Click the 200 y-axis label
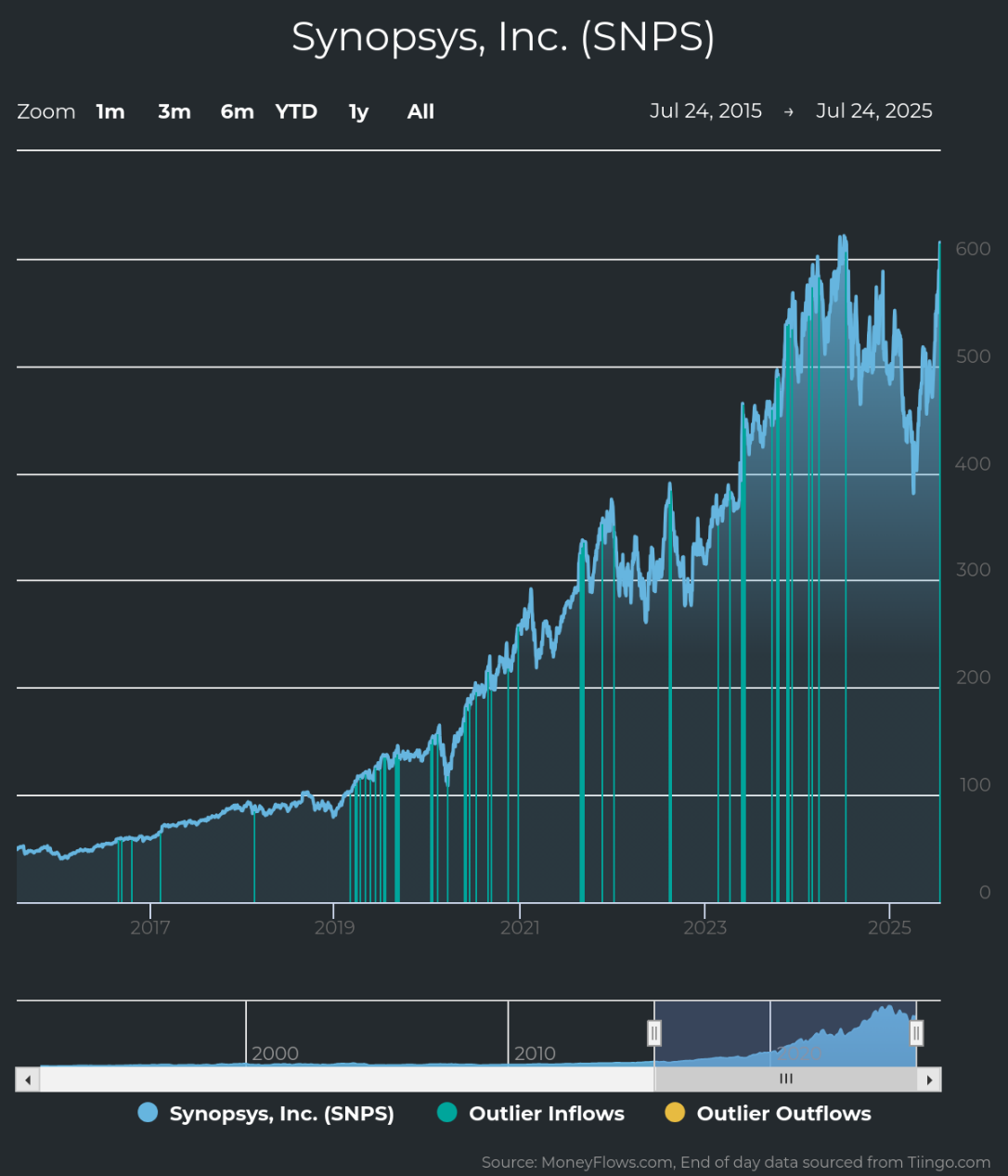This screenshot has width=1008, height=1176. 974,678
